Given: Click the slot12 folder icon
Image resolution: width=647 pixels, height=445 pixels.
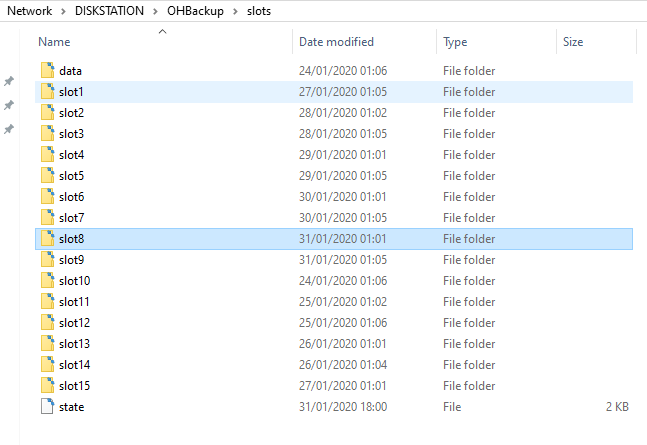Looking at the screenshot, I should [48, 323].
